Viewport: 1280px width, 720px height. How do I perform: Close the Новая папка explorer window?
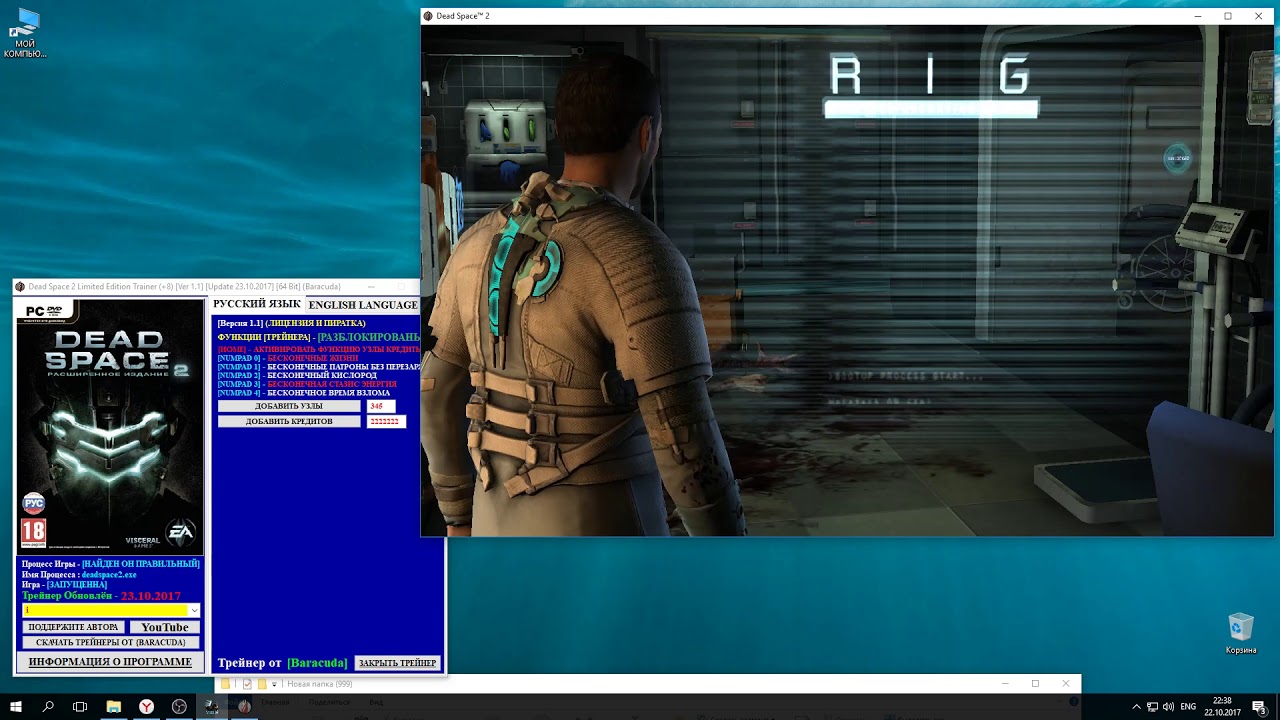point(1065,683)
